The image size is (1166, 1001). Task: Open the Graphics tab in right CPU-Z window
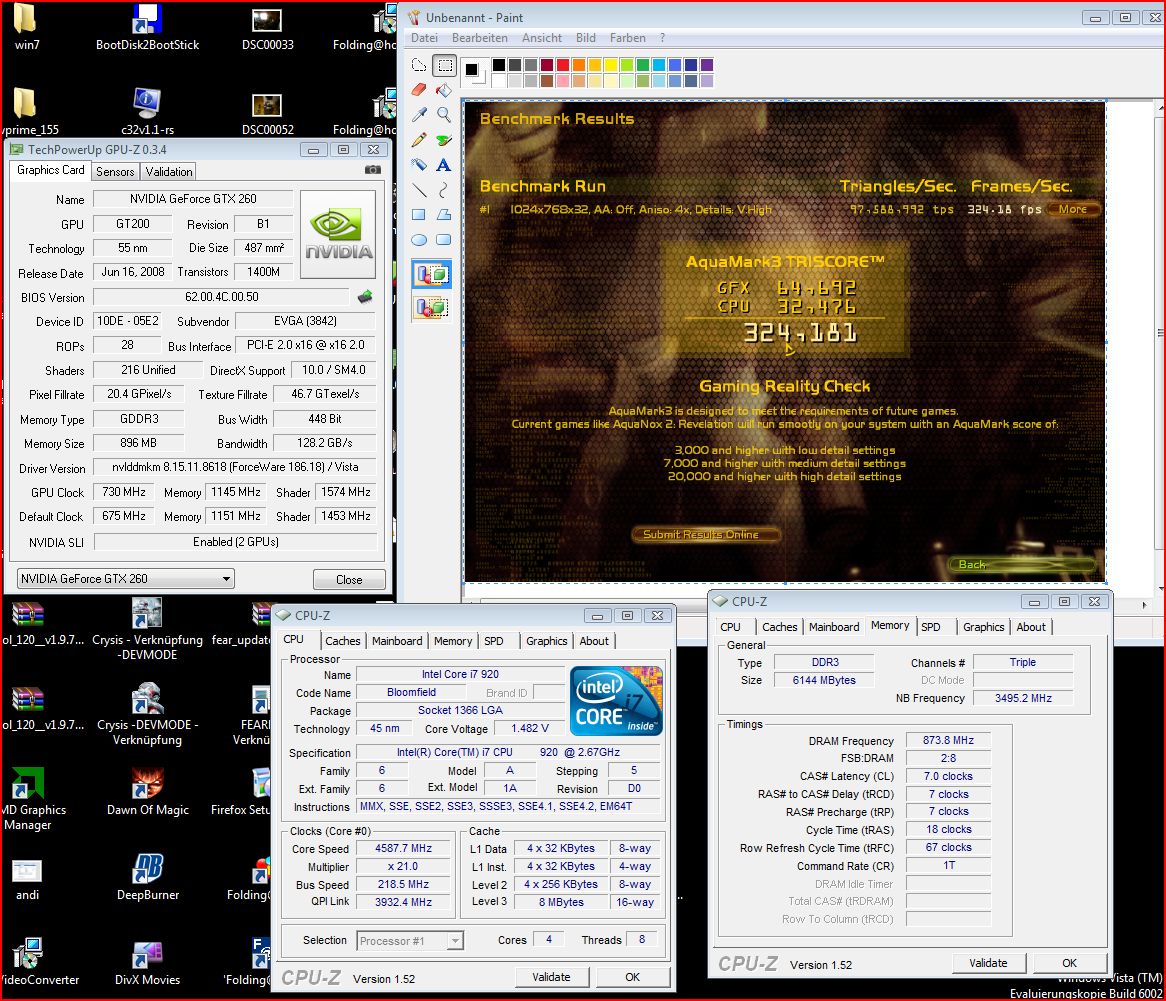click(983, 627)
